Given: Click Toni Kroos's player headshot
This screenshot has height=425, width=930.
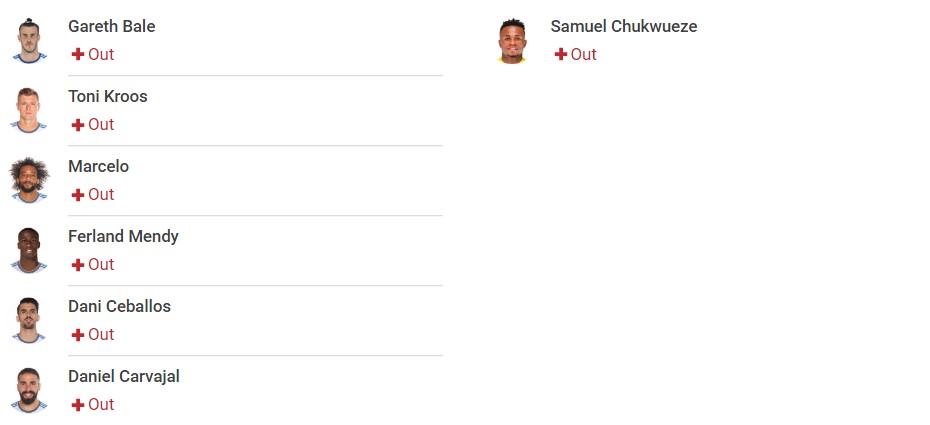Looking at the screenshot, I should [28, 110].
